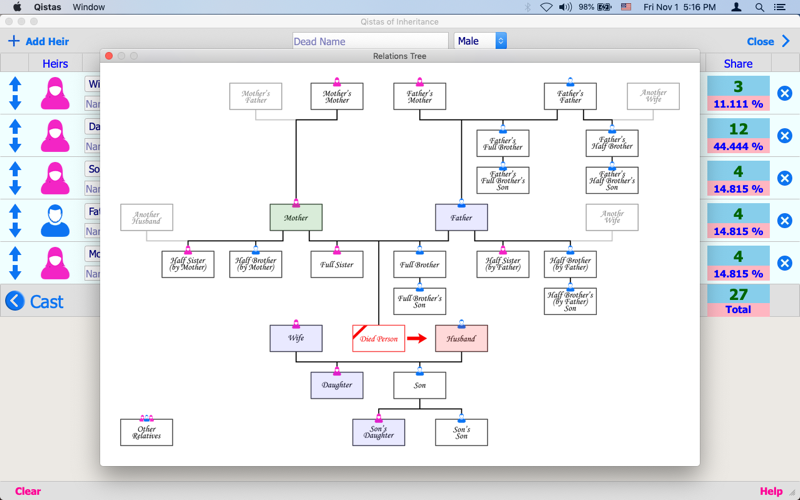The height and width of the screenshot is (500, 800).
Task: Open the Apple menu
Action: coord(17,7)
